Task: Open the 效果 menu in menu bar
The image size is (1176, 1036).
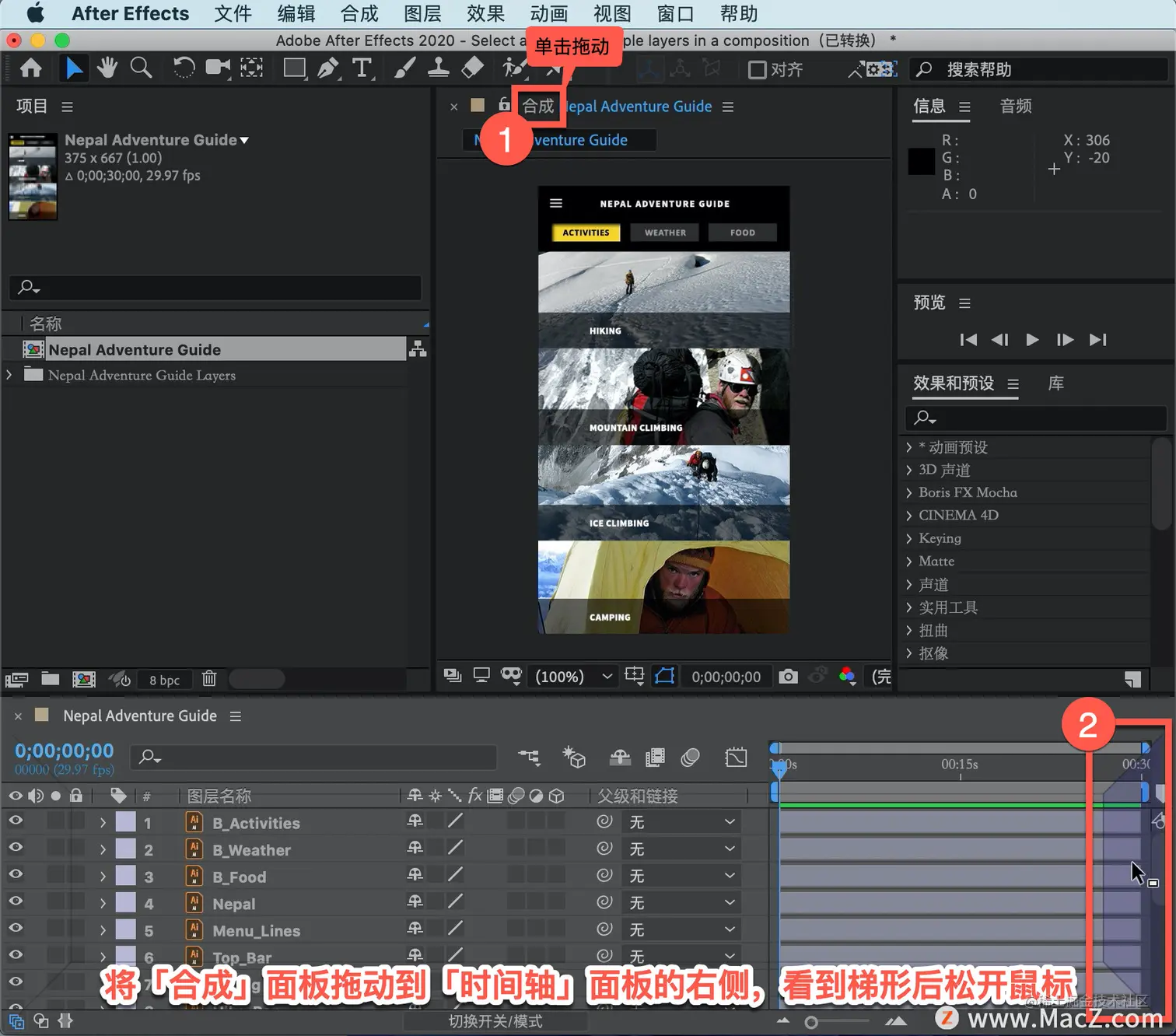Action: coord(486,13)
